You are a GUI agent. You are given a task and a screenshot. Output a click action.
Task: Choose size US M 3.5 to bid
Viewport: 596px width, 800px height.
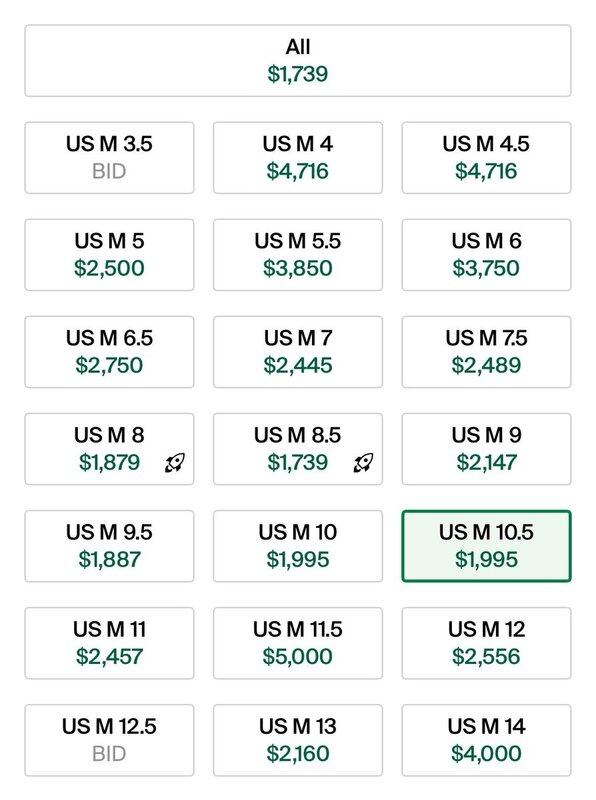[x=109, y=158]
